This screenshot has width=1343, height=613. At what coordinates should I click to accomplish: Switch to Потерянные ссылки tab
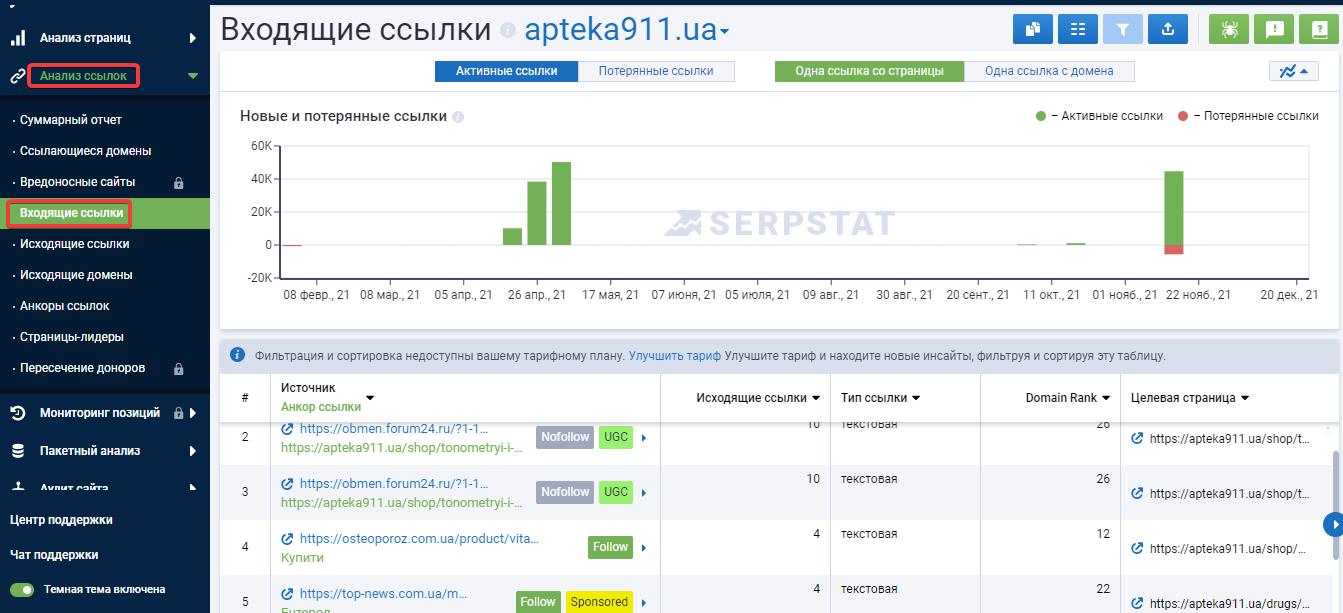656,71
